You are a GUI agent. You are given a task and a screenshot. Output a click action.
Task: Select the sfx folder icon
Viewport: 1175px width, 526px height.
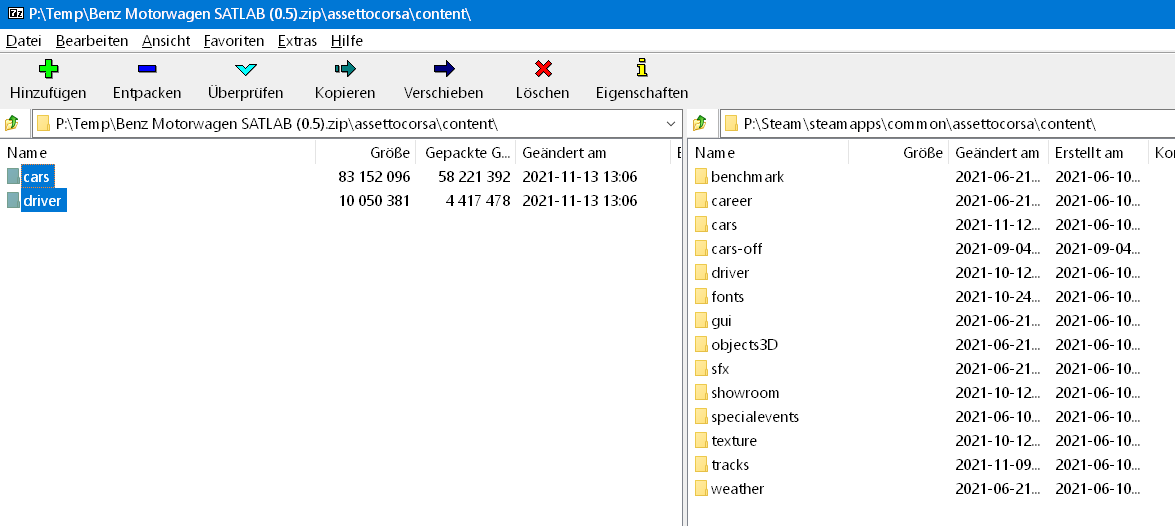701,369
